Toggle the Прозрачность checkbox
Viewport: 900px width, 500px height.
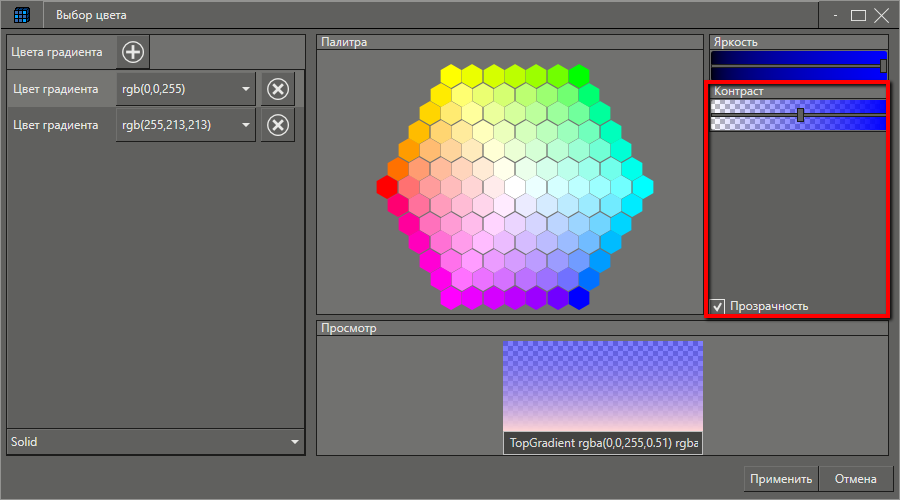coord(718,306)
